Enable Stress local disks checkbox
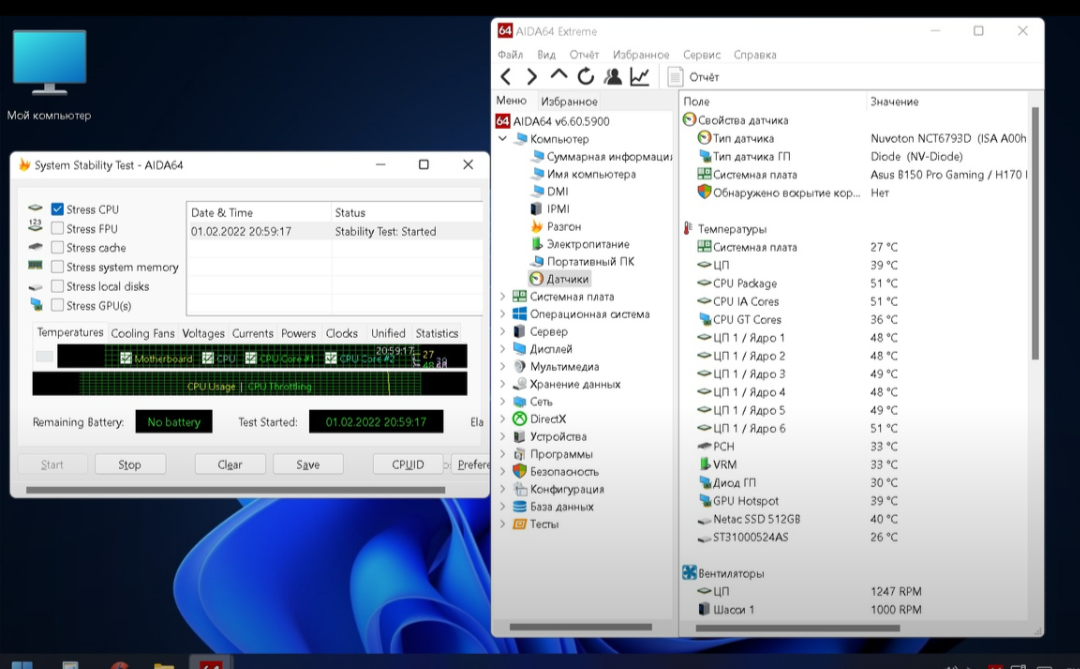This screenshot has height=669, width=1080. click(x=57, y=286)
